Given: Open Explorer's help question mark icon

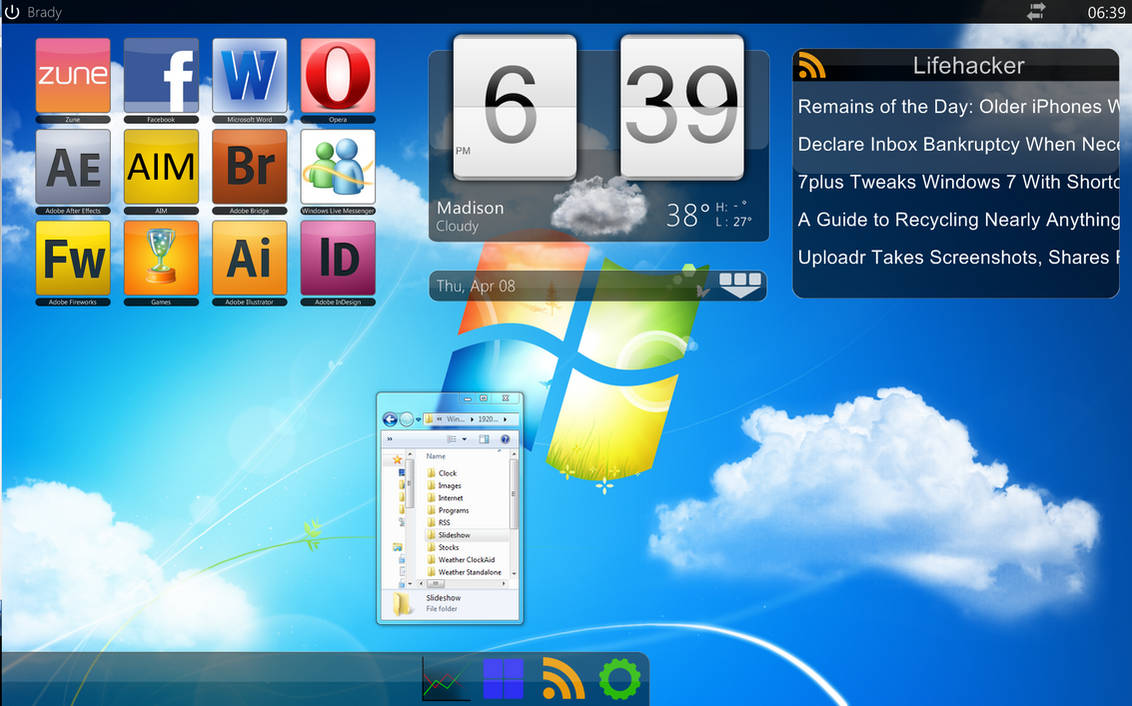Looking at the screenshot, I should (x=505, y=439).
